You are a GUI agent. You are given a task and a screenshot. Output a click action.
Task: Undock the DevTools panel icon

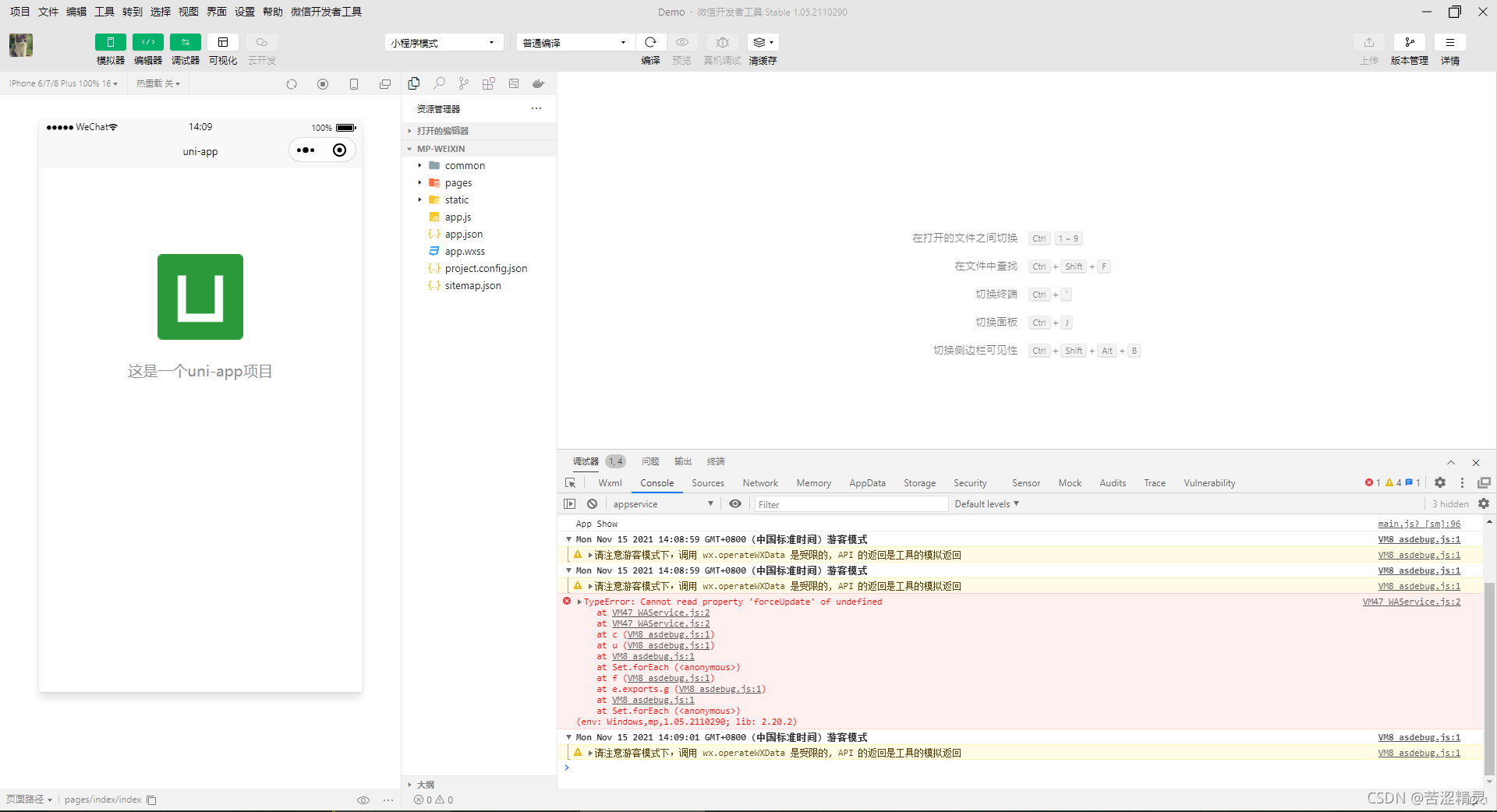pyautogui.click(x=1484, y=483)
